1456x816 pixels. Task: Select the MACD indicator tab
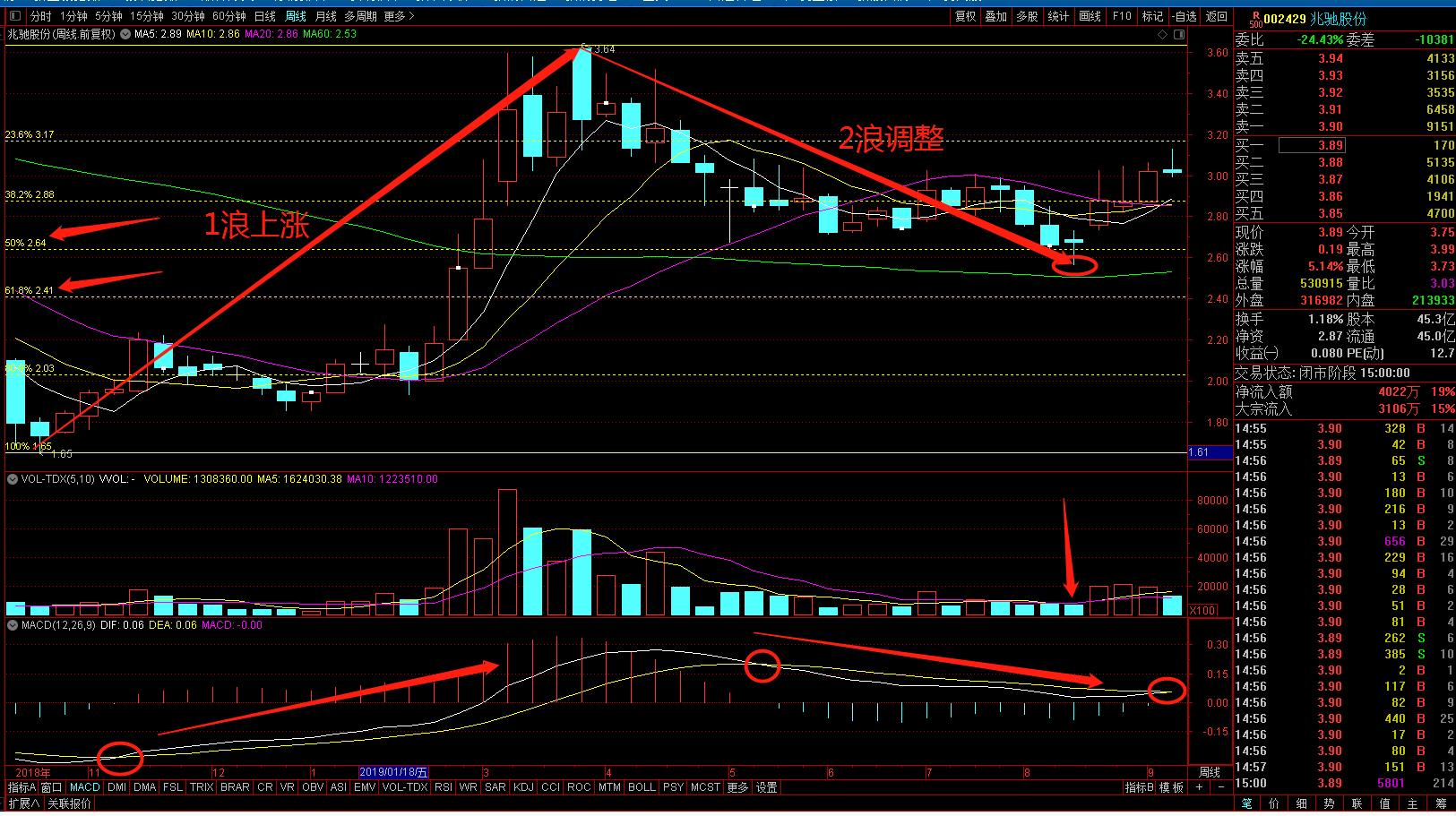point(85,787)
